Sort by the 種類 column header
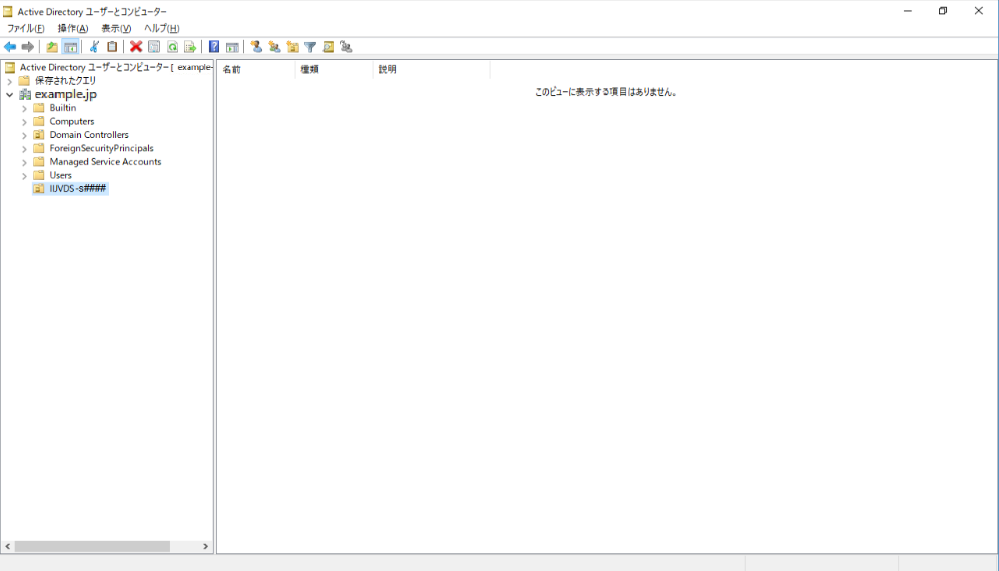Screen dimensions: 999x571 click(x=334, y=69)
